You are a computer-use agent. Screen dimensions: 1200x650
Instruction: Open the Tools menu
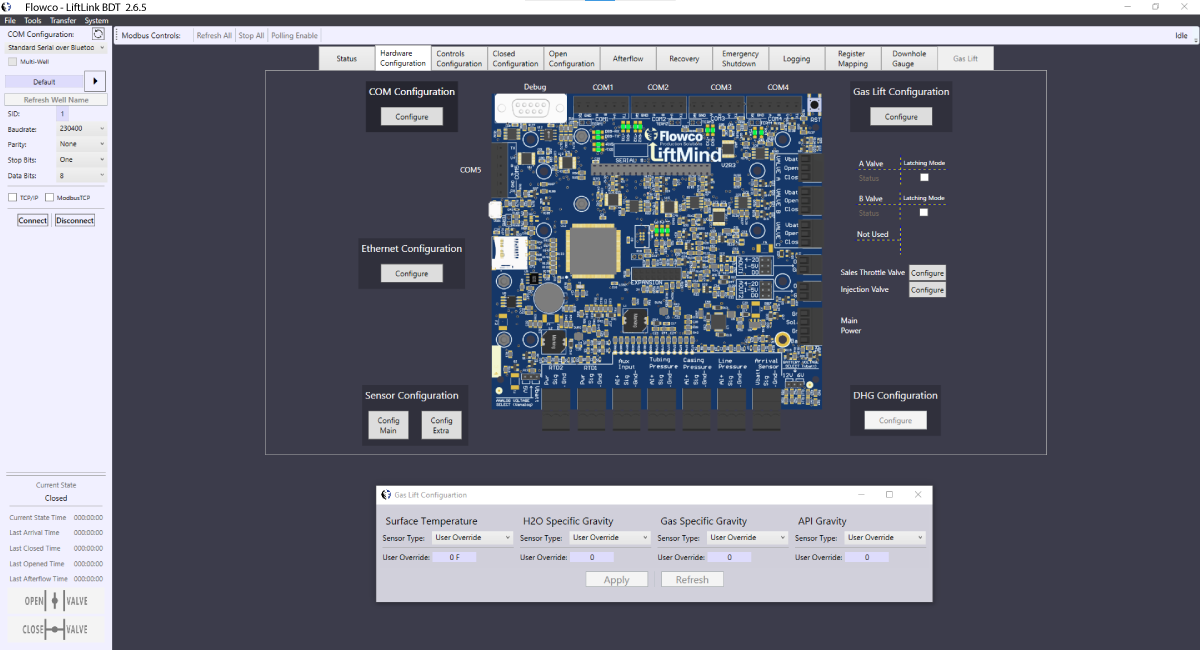click(33, 20)
